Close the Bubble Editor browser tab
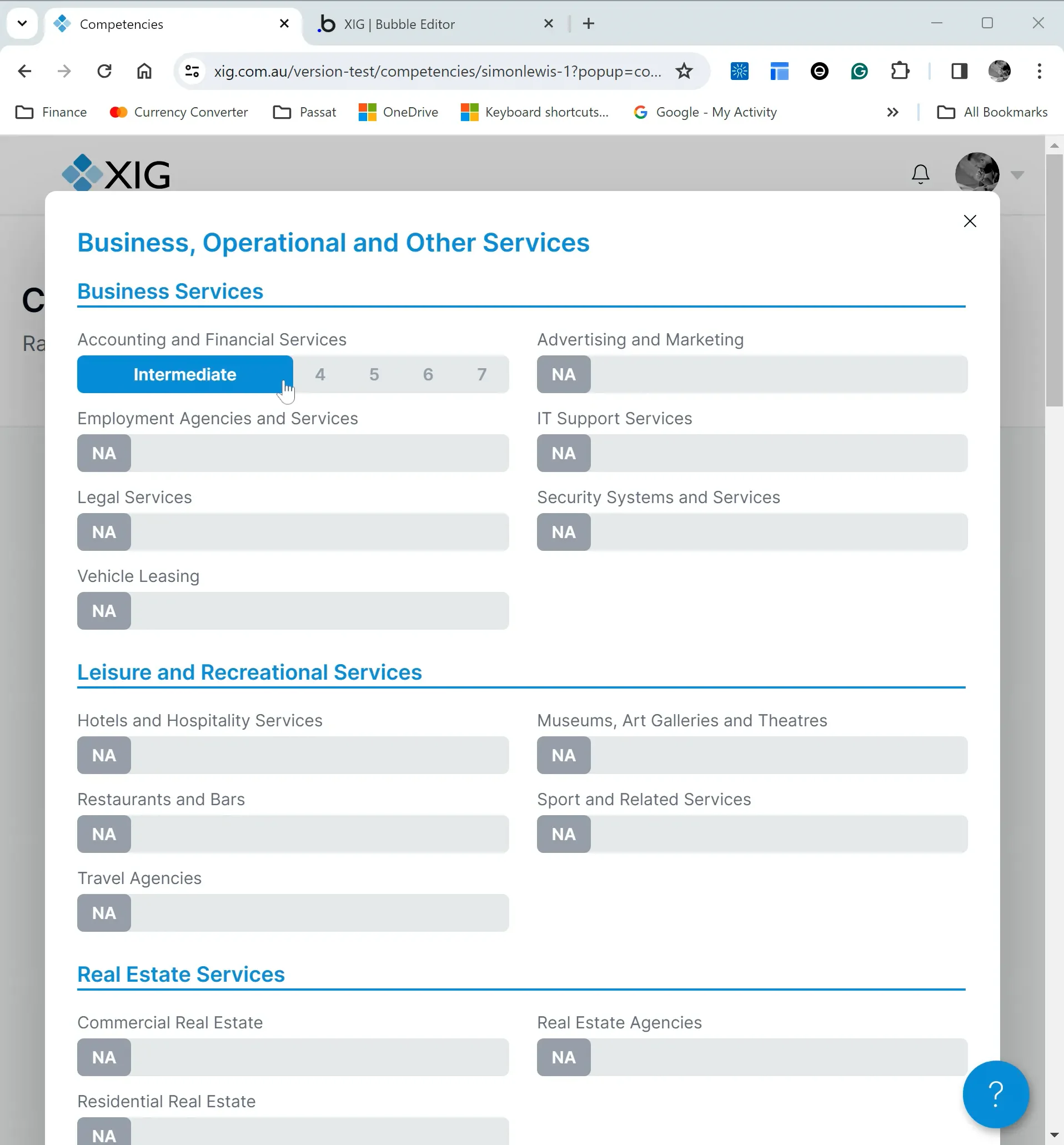 tap(548, 24)
